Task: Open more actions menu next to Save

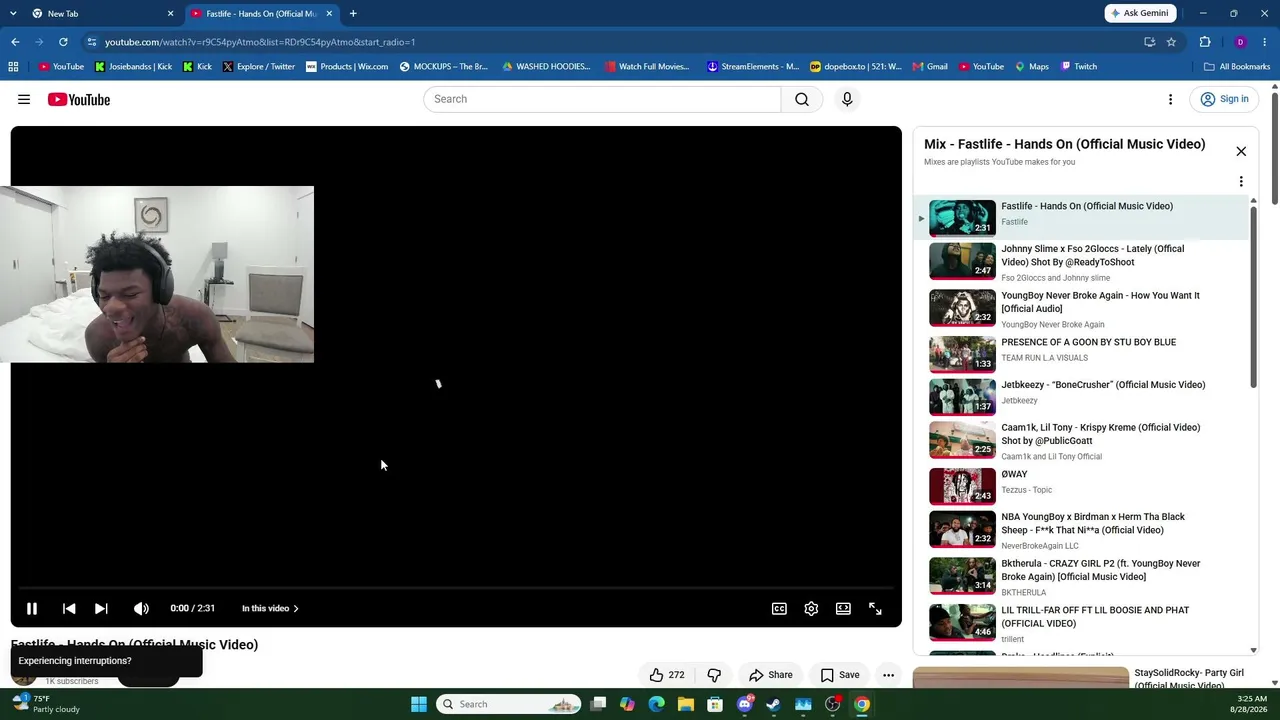Action: tap(888, 675)
